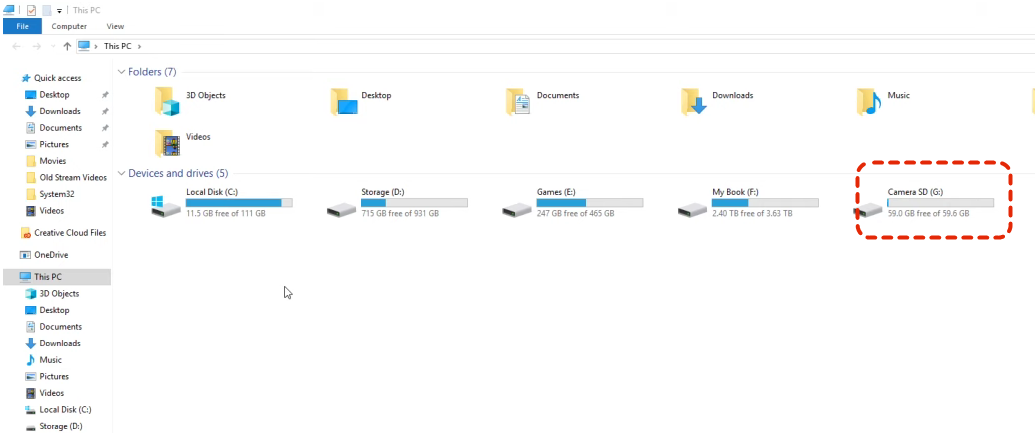Open the My Book (F:) drive icon
This screenshot has width=1035, height=433.
(x=692, y=211)
